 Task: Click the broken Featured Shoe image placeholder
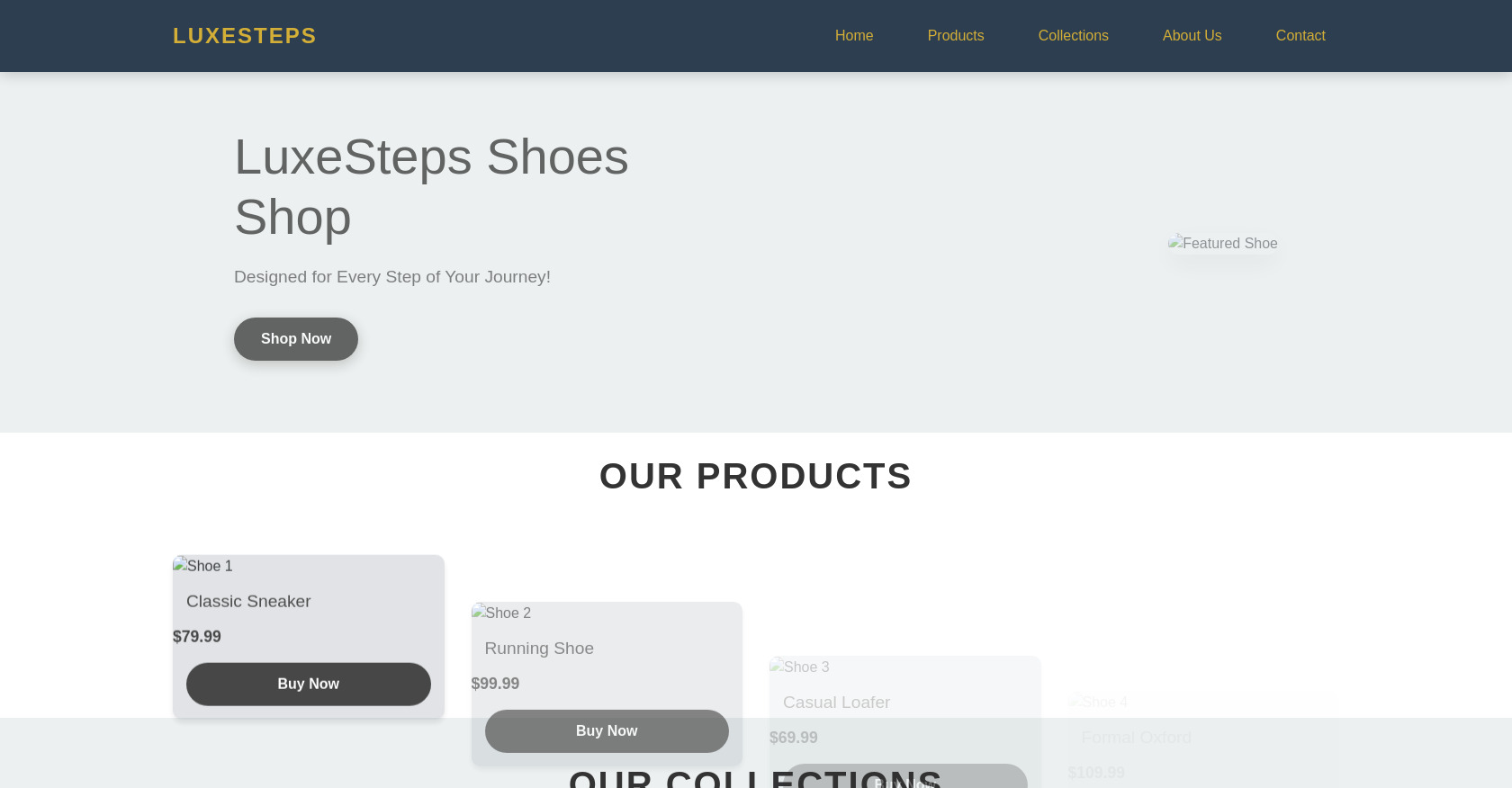click(1222, 243)
